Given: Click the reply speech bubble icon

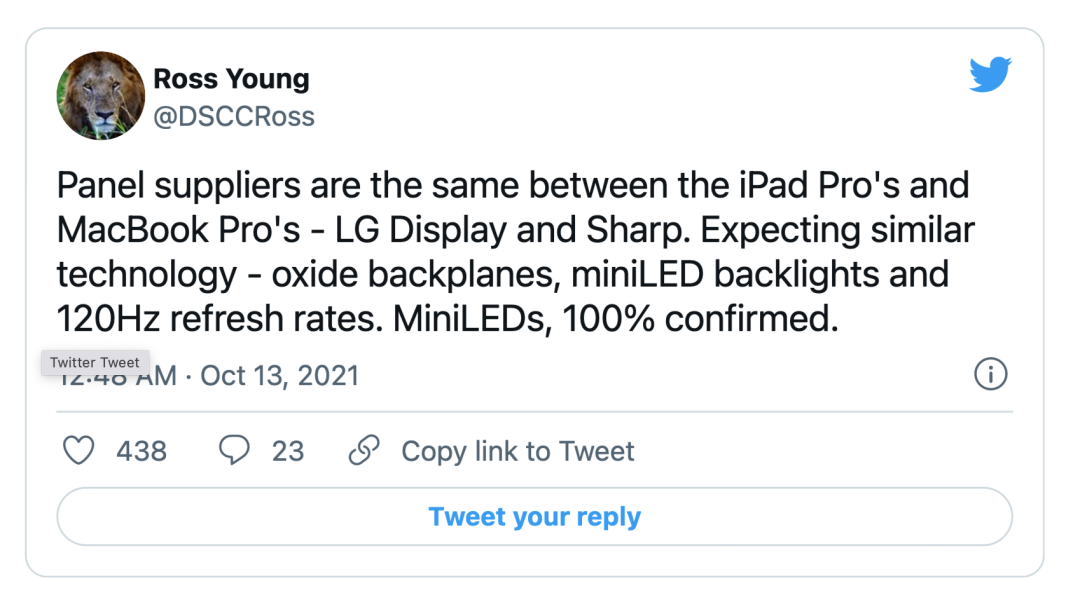Looking at the screenshot, I should [234, 451].
